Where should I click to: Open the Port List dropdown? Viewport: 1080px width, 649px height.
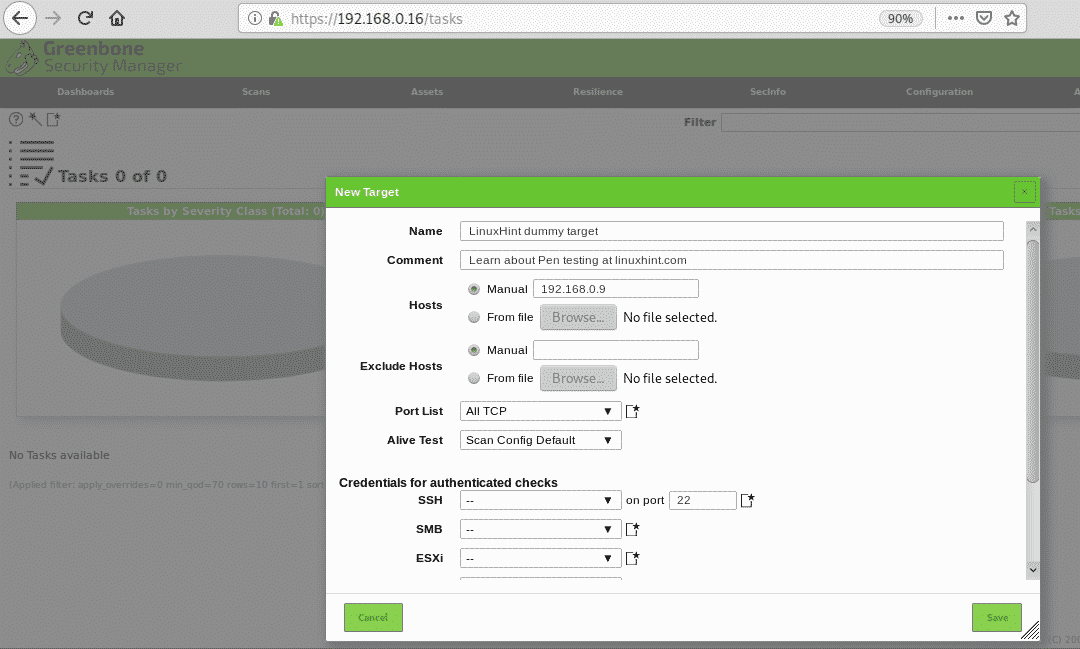[540, 411]
